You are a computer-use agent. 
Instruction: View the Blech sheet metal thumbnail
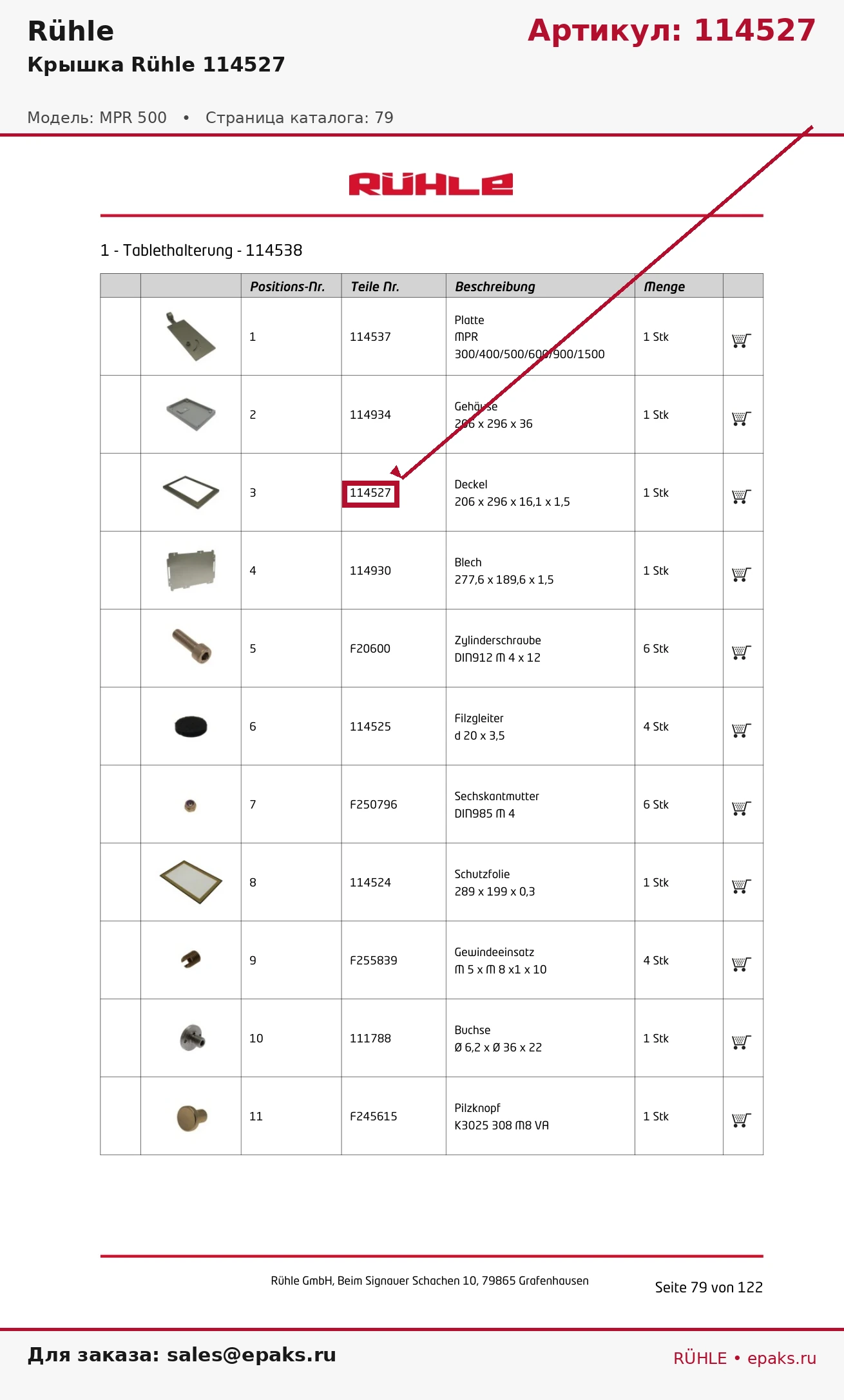[x=191, y=570]
